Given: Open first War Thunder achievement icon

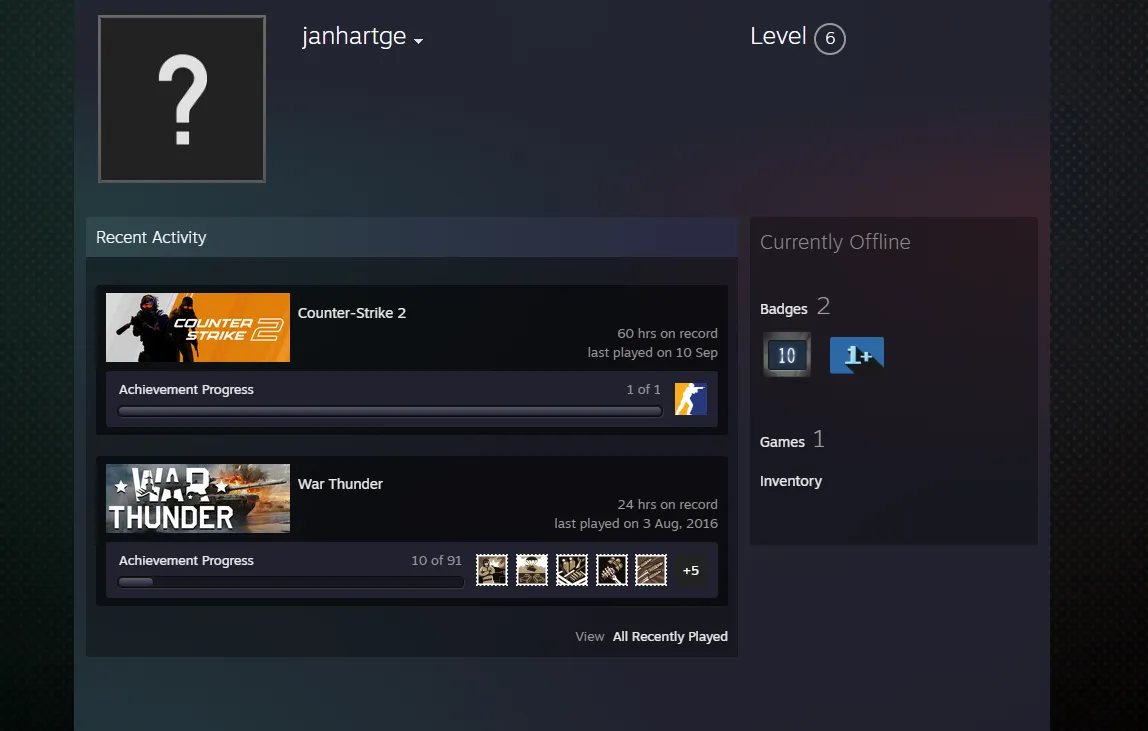Looking at the screenshot, I should point(492,570).
